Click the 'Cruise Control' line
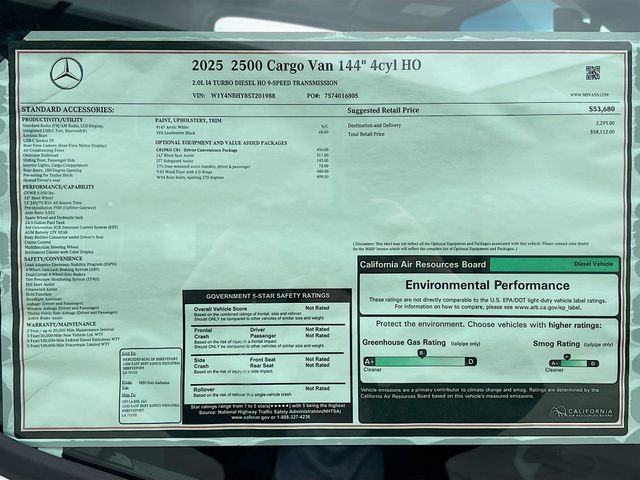Viewport: 640px width, 480px height. coord(38,242)
